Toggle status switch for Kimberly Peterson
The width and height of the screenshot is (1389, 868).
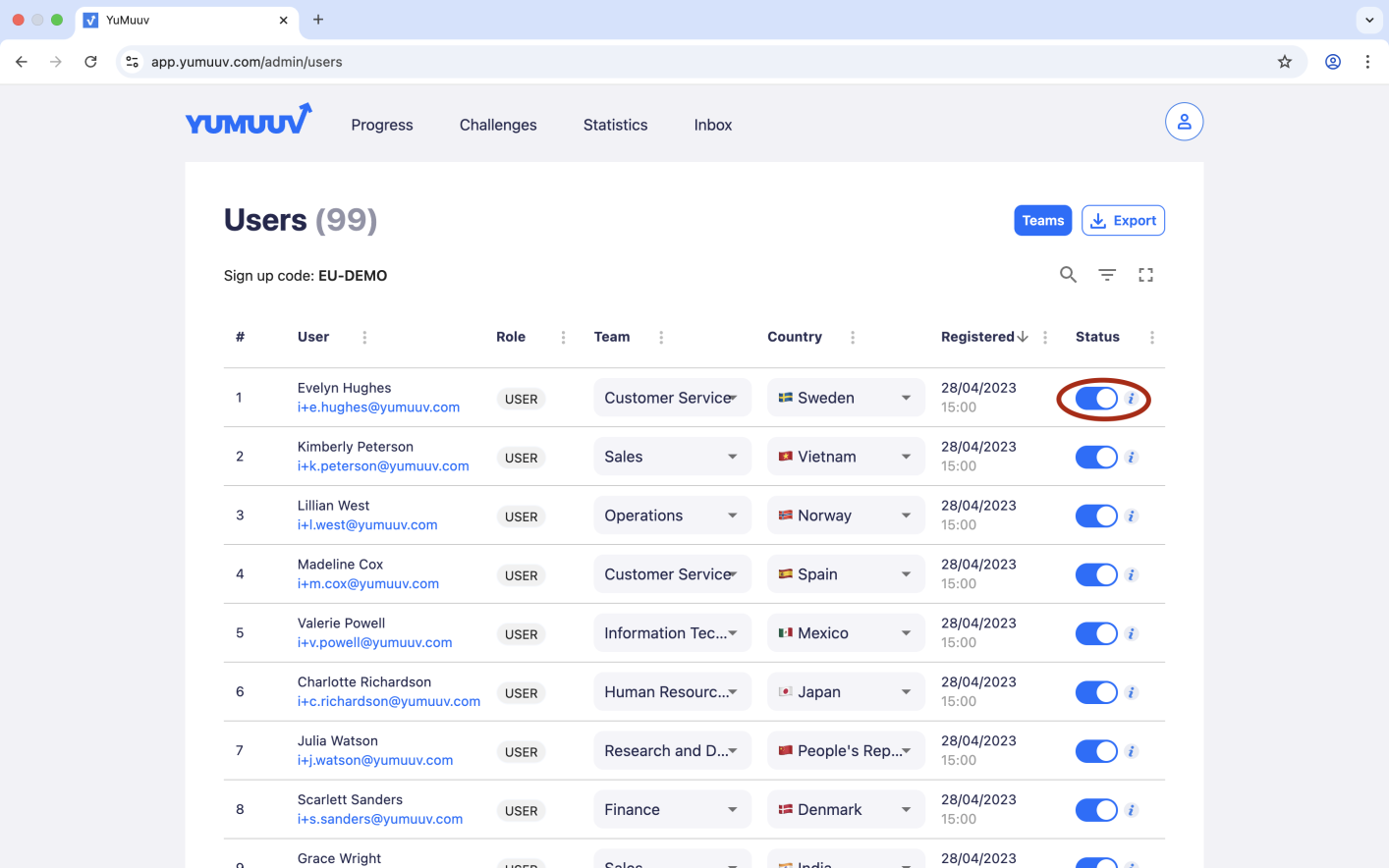(1096, 458)
